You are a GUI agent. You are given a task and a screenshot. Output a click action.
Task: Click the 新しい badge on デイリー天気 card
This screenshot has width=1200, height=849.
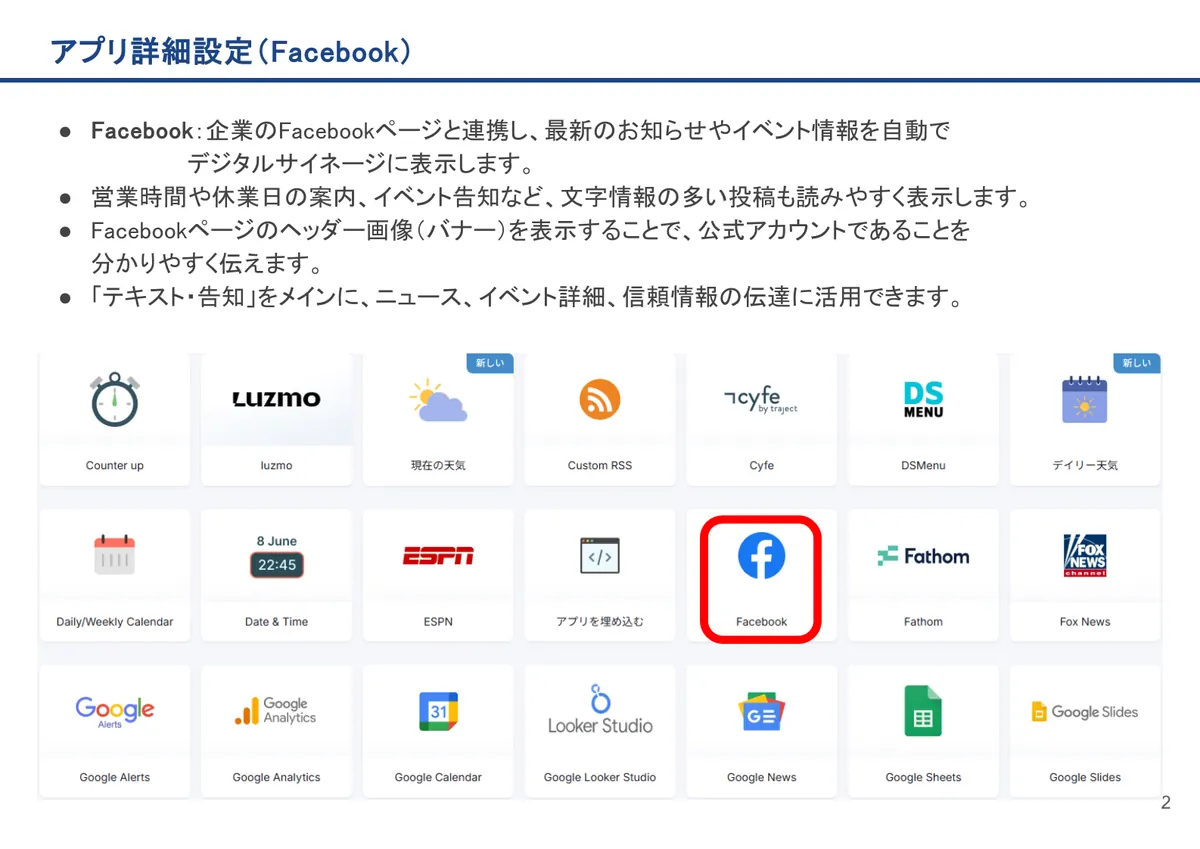(1137, 363)
